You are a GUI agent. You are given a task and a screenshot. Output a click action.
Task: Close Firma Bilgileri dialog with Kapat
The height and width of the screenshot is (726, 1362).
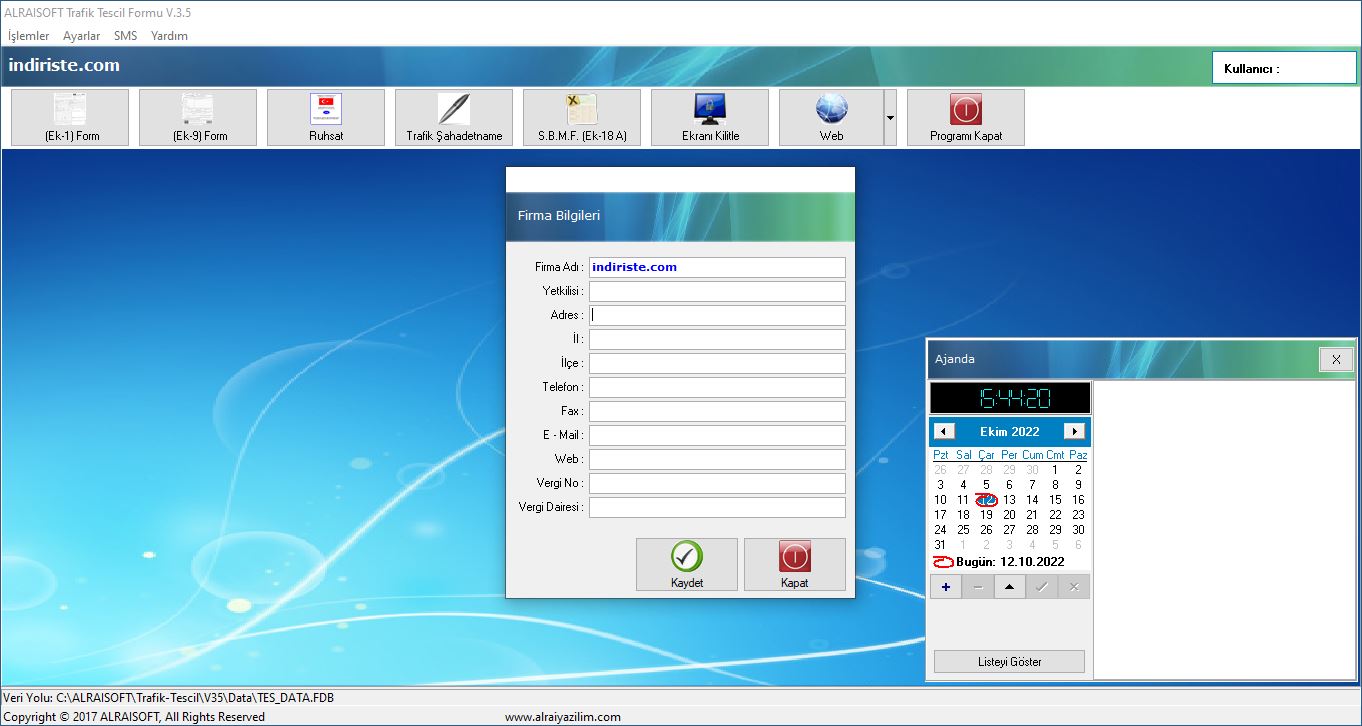(x=795, y=564)
